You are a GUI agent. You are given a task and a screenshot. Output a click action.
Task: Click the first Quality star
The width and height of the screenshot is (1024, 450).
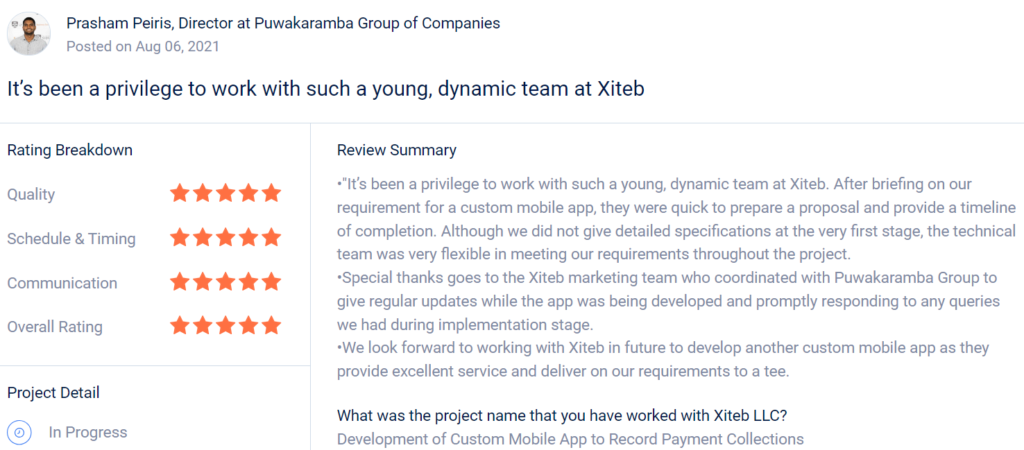(180, 194)
